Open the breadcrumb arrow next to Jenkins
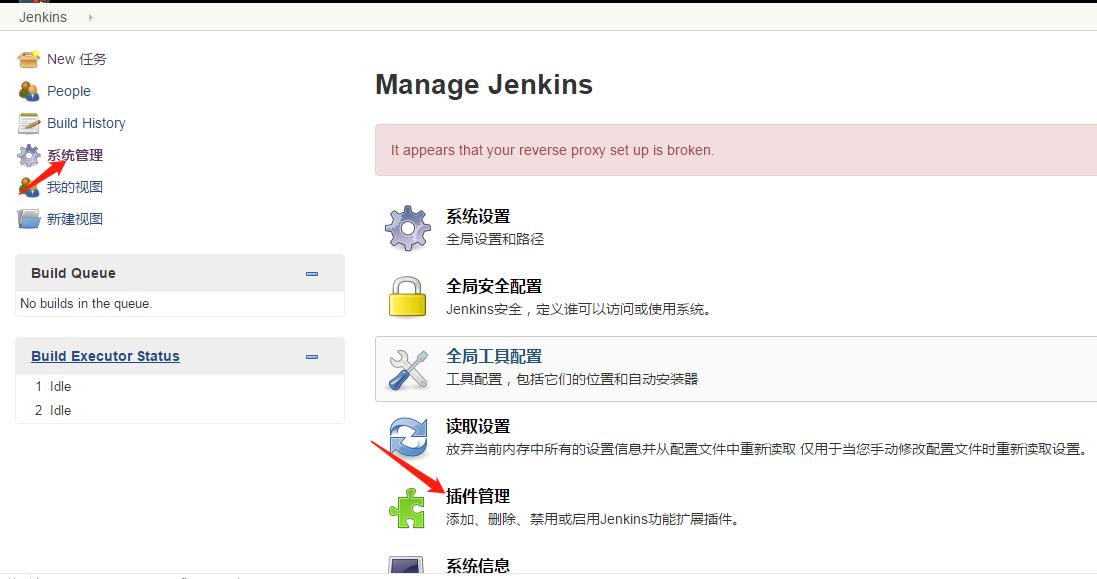 pyautogui.click(x=88, y=17)
